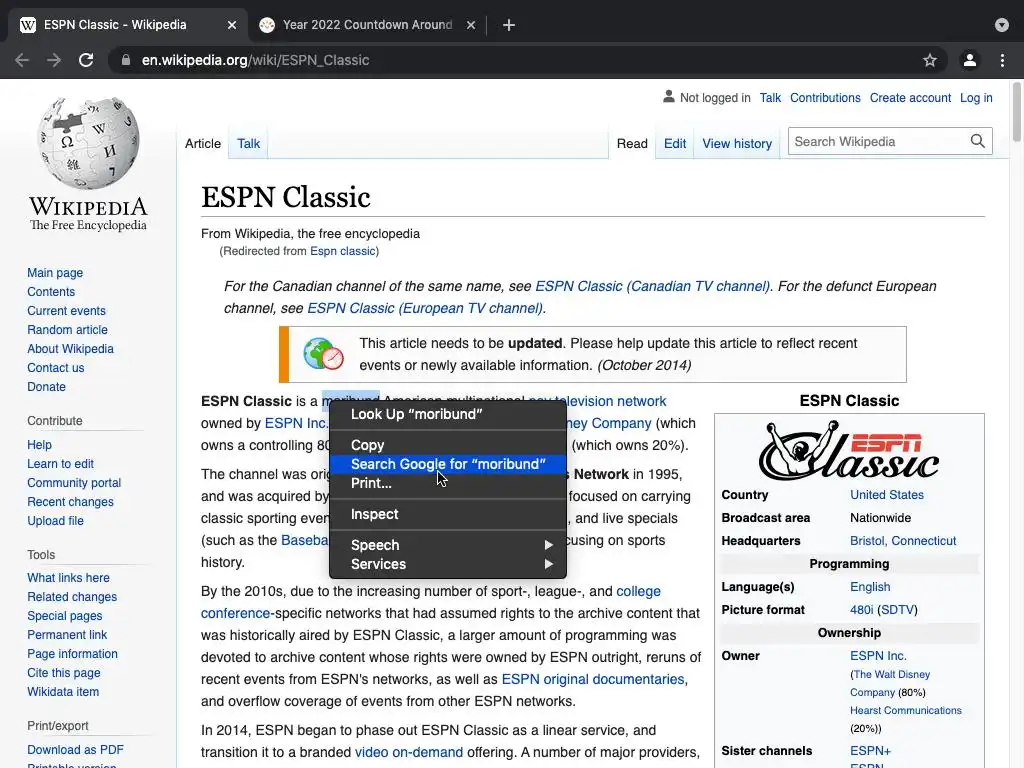This screenshot has width=1024, height=768.
Task: Close the ESPN Classic Wikipedia tab
Action: [232, 25]
